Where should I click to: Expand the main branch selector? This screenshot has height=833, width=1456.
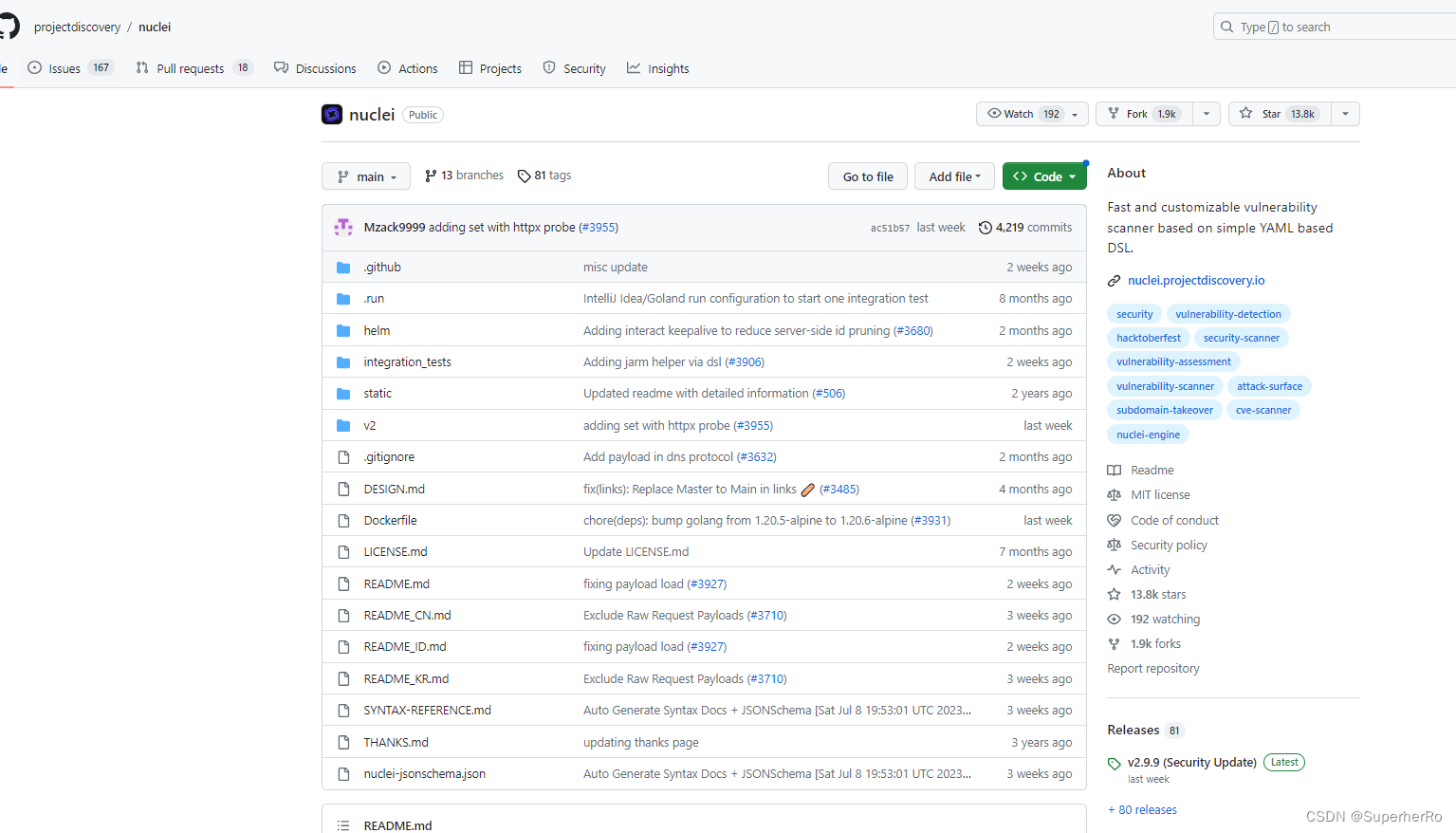pos(365,176)
